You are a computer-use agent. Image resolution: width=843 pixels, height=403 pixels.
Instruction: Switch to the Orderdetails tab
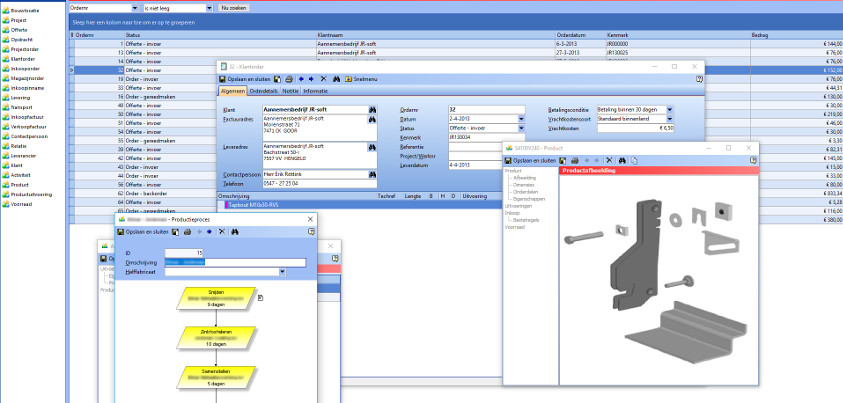pos(264,91)
